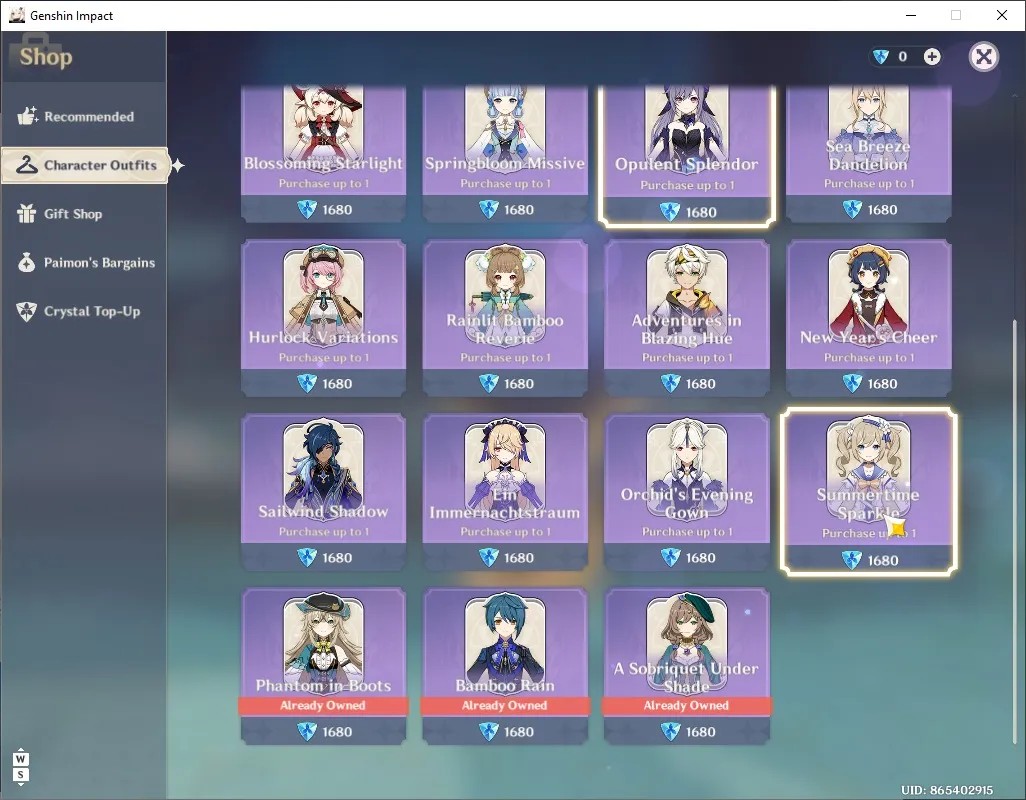This screenshot has height=800, width=1026.
Task: Open the Recommended shop tab
Action: [x=84, y=116]
